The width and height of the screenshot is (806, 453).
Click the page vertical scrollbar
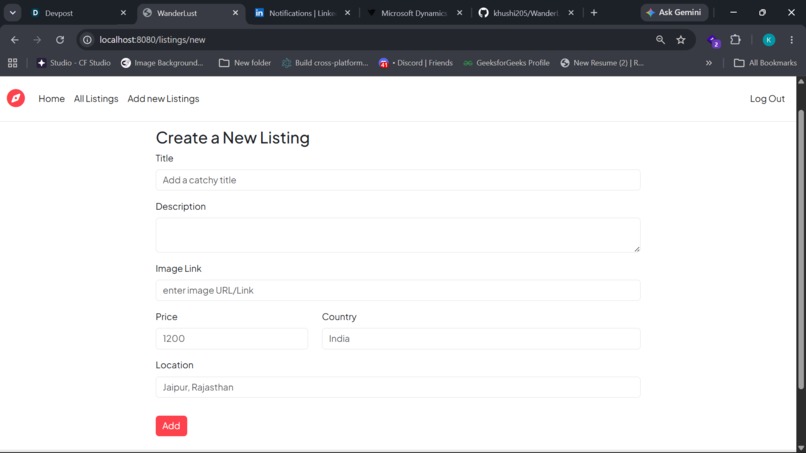point(801,249)
